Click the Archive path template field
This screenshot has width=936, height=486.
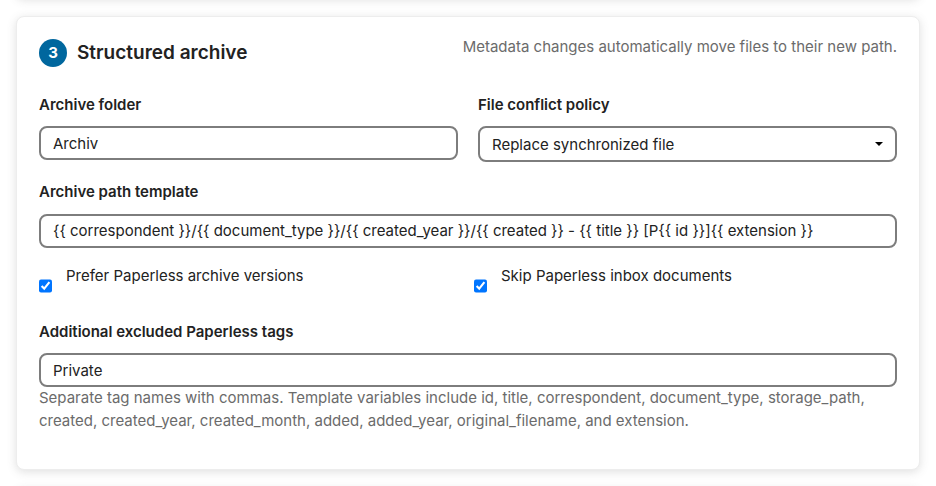468,231
